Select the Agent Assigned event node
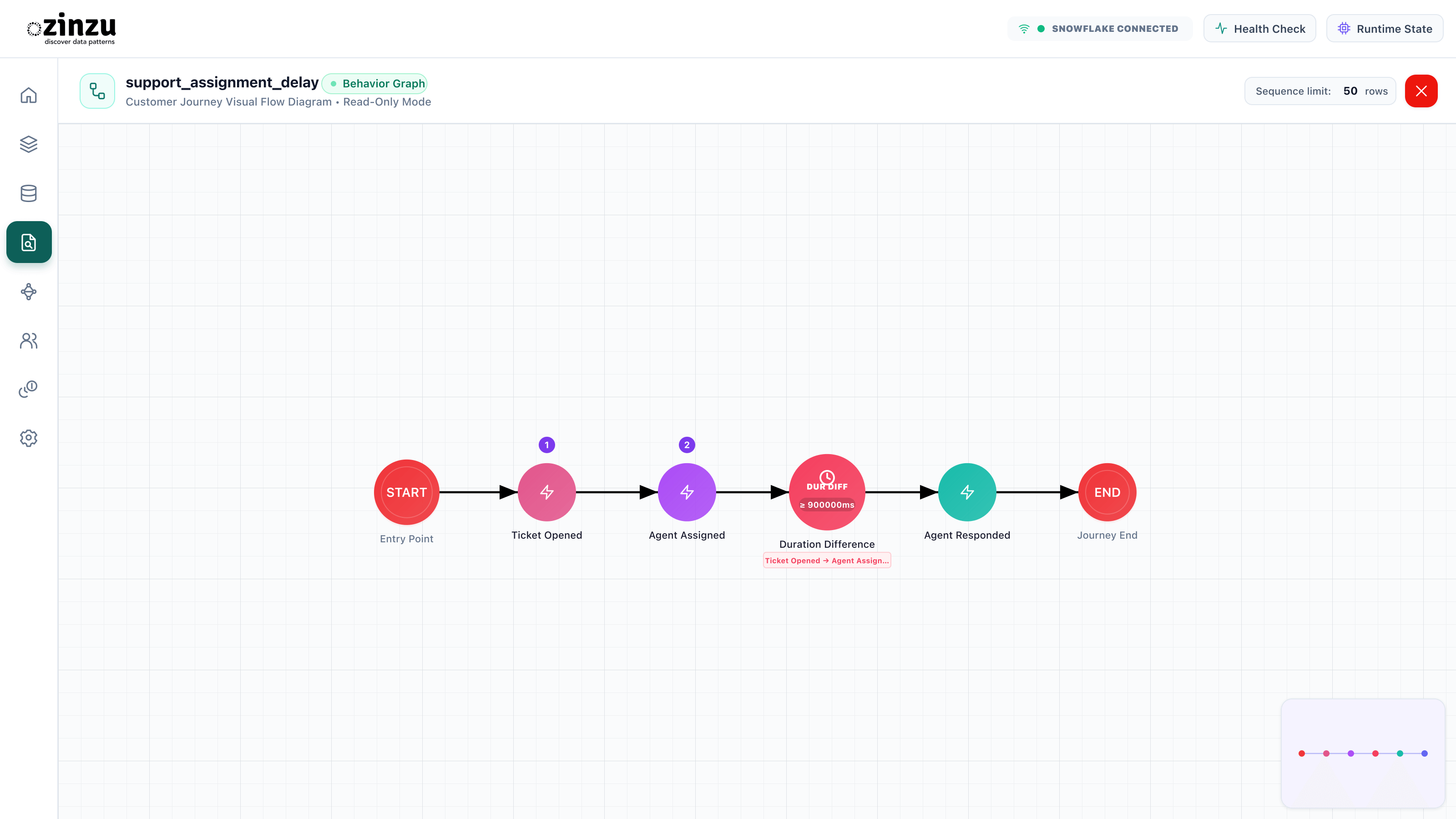Viewport: 1456px width, 819px height. 687,492
